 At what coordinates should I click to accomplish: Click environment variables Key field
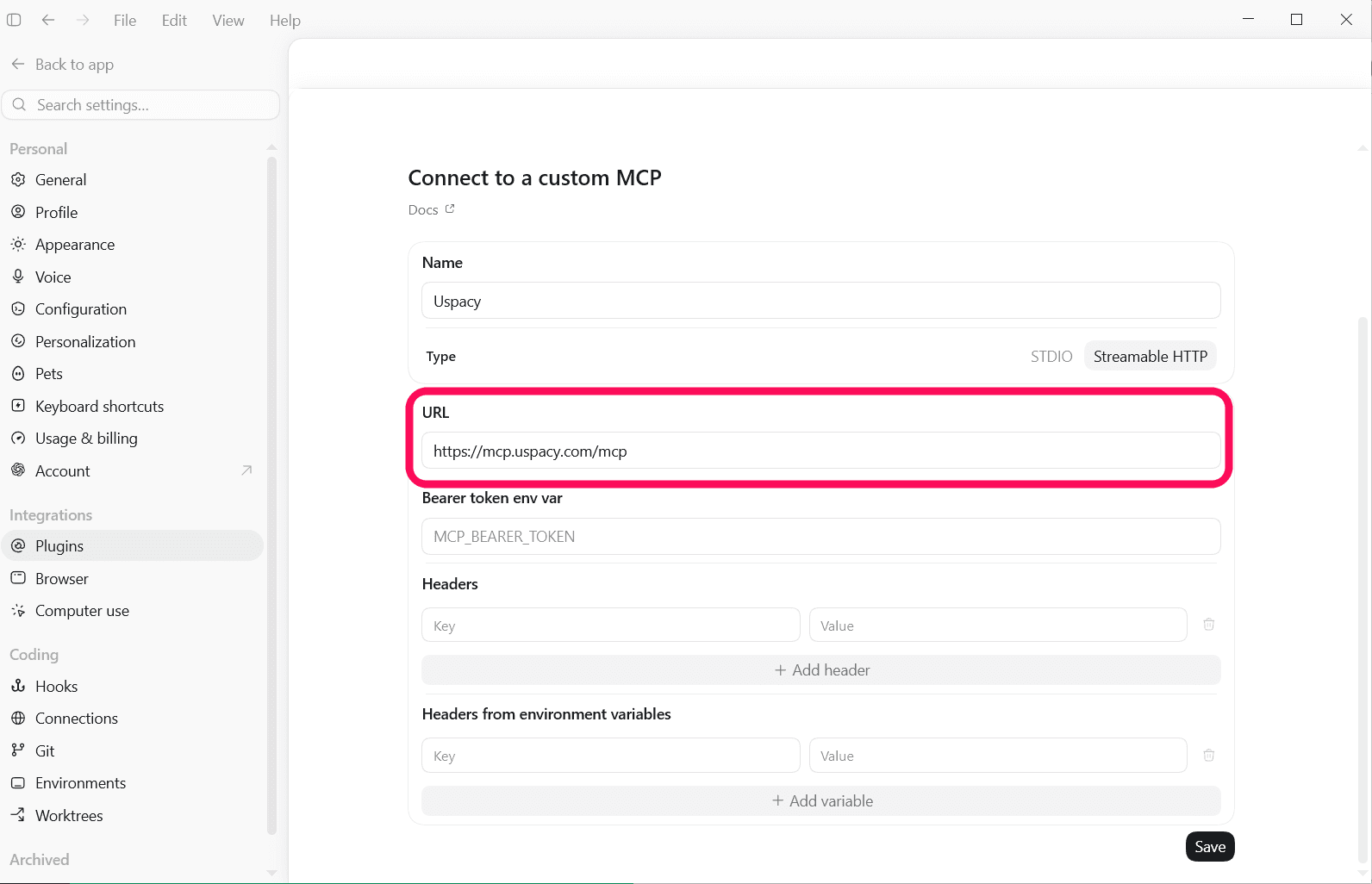(611, 755)
